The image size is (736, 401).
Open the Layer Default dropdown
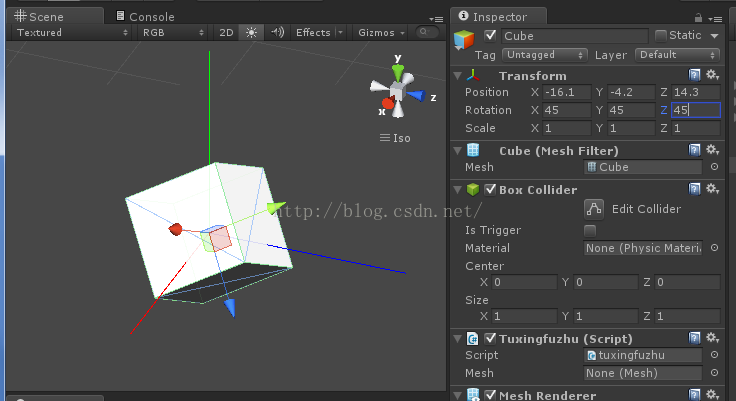[x=677, y=55]
